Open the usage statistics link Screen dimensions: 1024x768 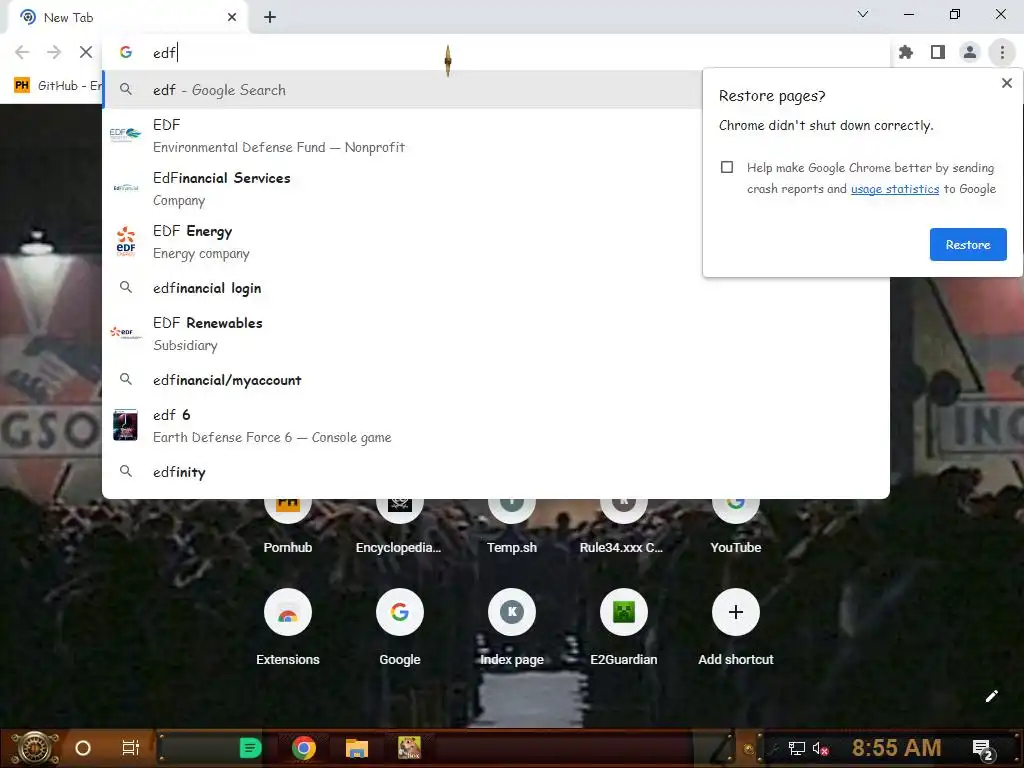[895, 189]
